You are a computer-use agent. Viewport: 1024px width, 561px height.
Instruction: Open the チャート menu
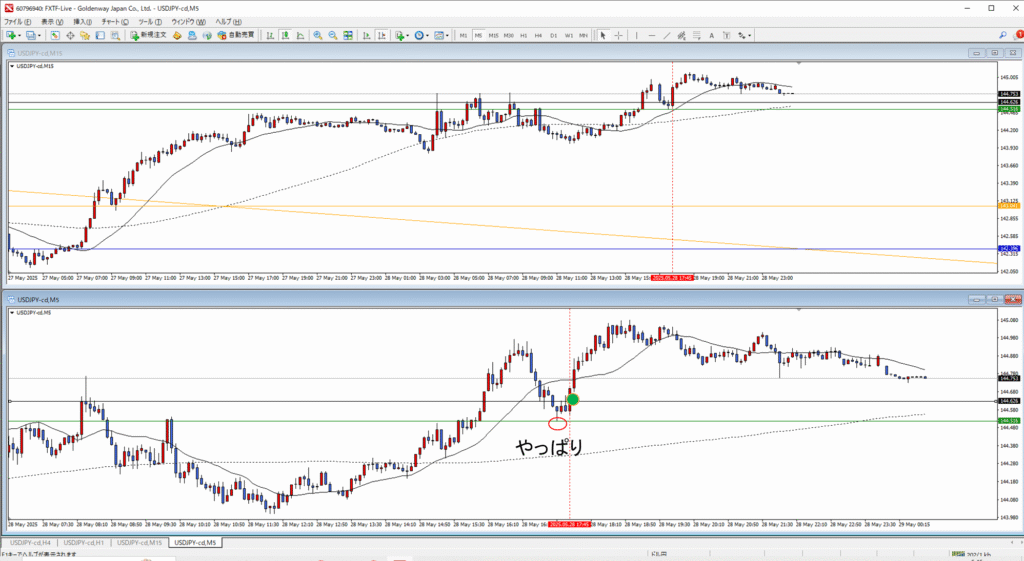point(115,22)
